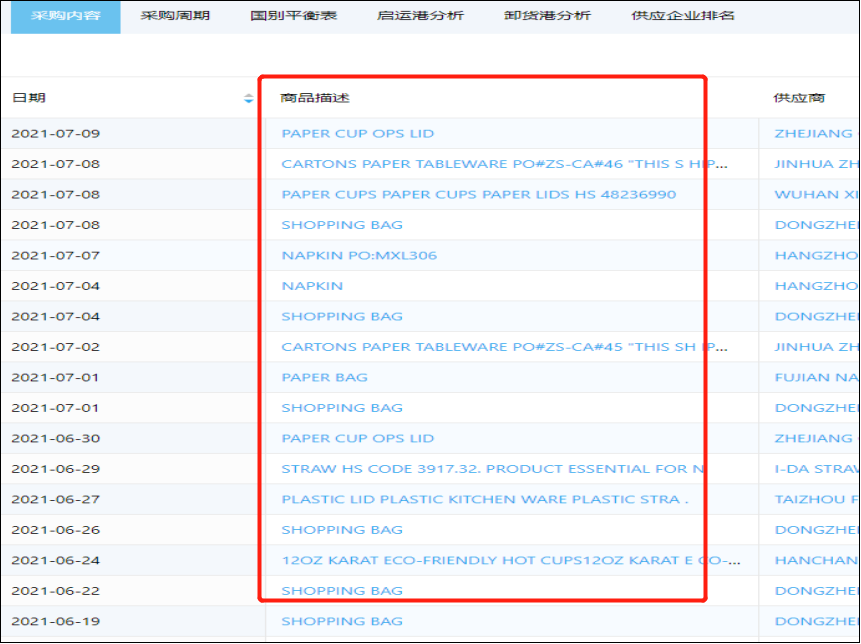Open the PAPER BAG description link

[325, 378]
